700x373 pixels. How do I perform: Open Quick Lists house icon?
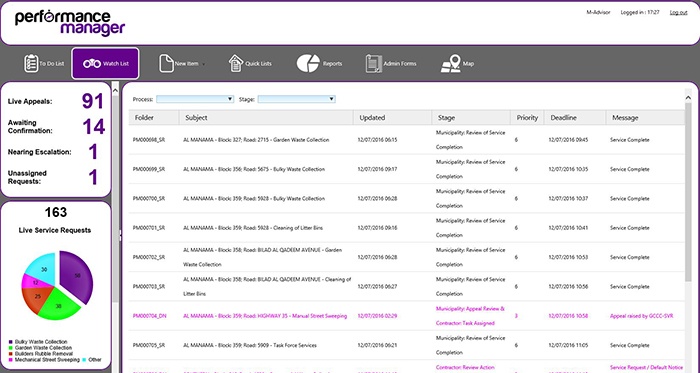236,63
